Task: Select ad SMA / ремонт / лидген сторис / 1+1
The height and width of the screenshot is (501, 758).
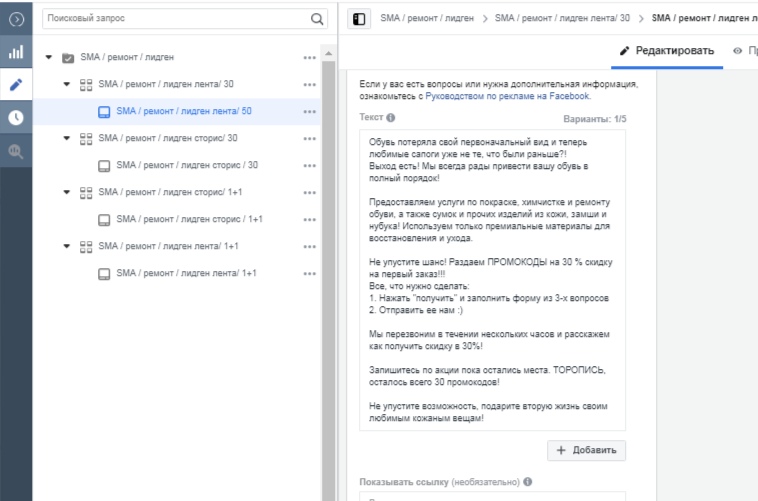Action: (176, 220)
